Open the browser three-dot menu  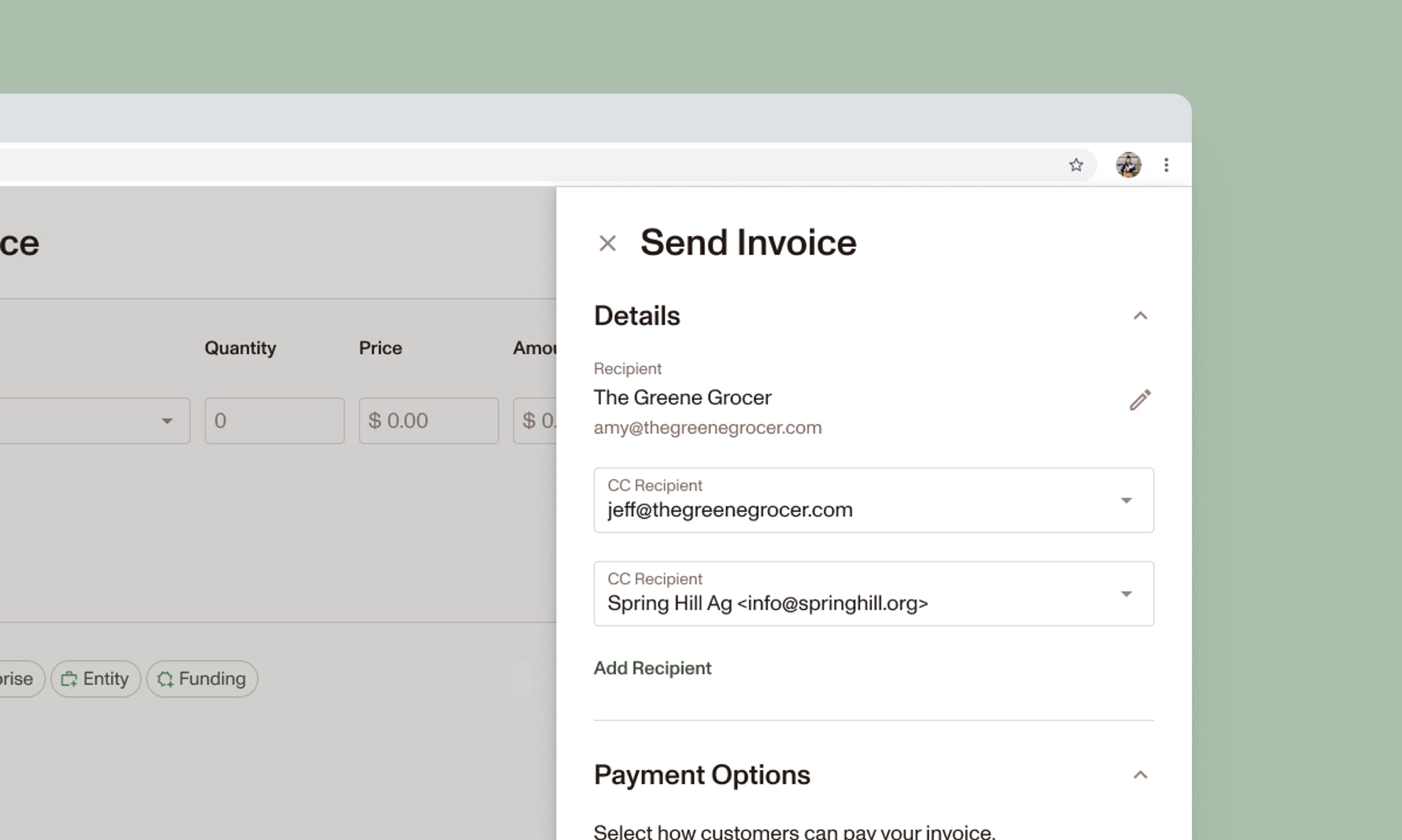tap(1166, 165)
